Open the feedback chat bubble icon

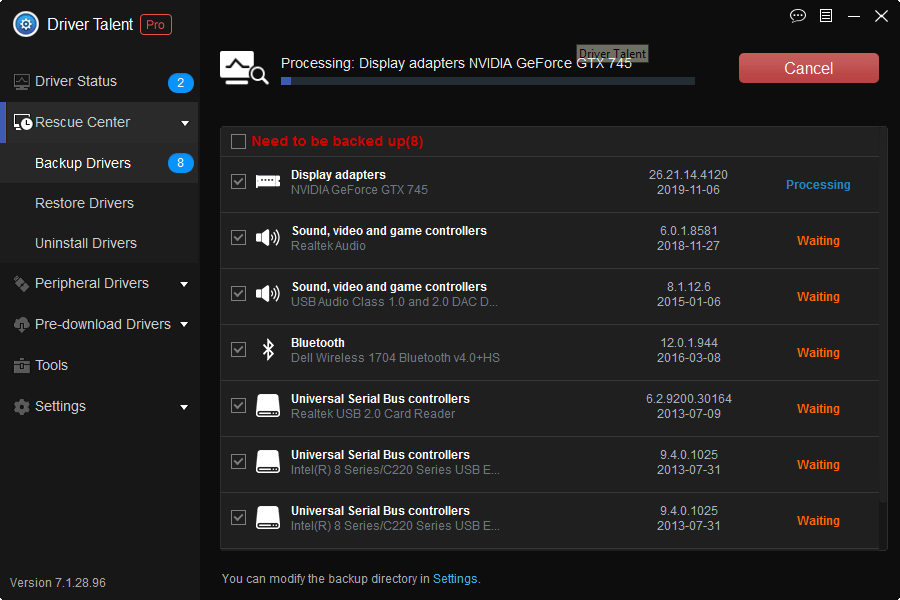(797, 16)
